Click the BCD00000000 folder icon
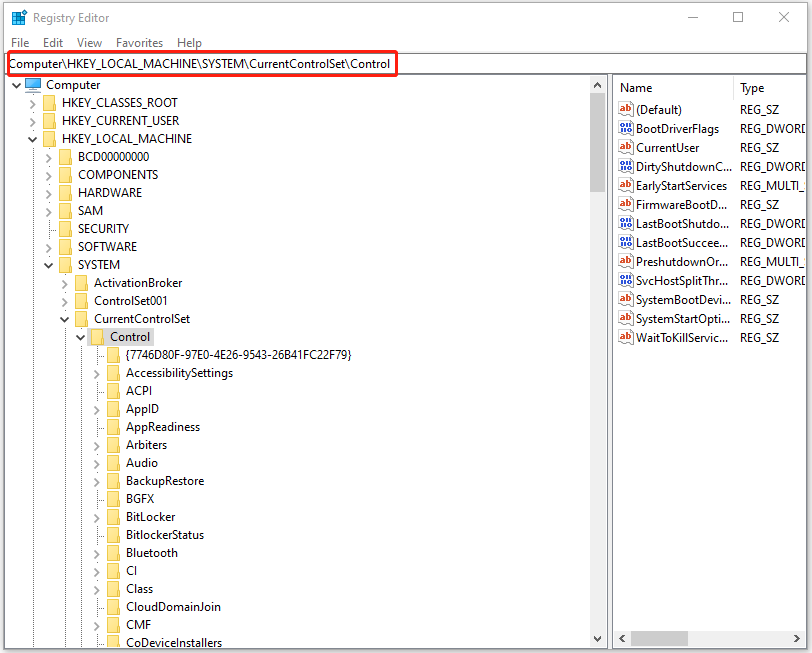This screenshot has width=812, height=653. pyautogui.click(x=65, y=157)
